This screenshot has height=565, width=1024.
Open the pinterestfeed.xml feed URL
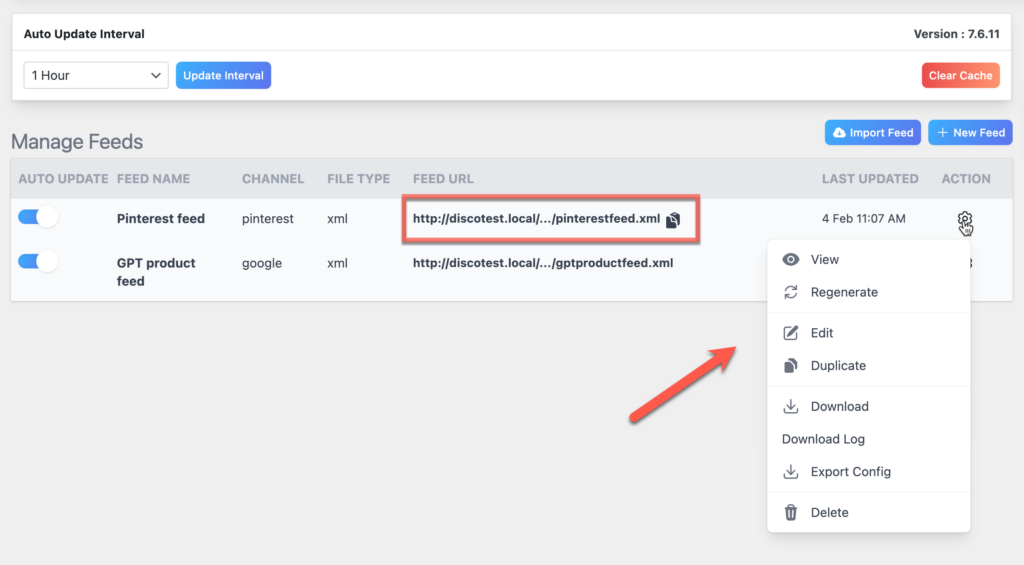pyautogui.click(x=536, y=219)
